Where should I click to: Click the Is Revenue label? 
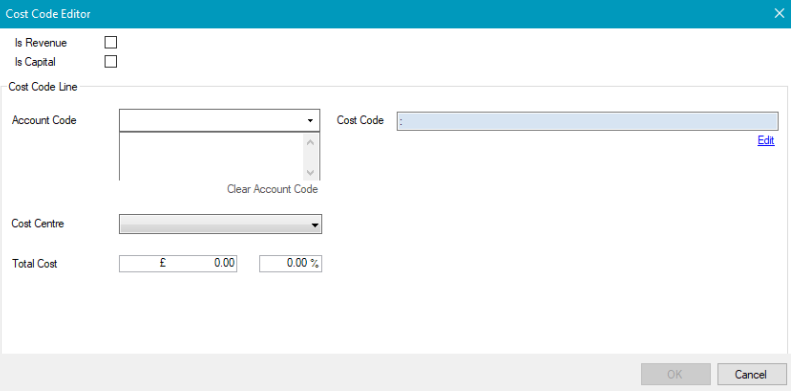pyautogui.click(x=41, y=43)
